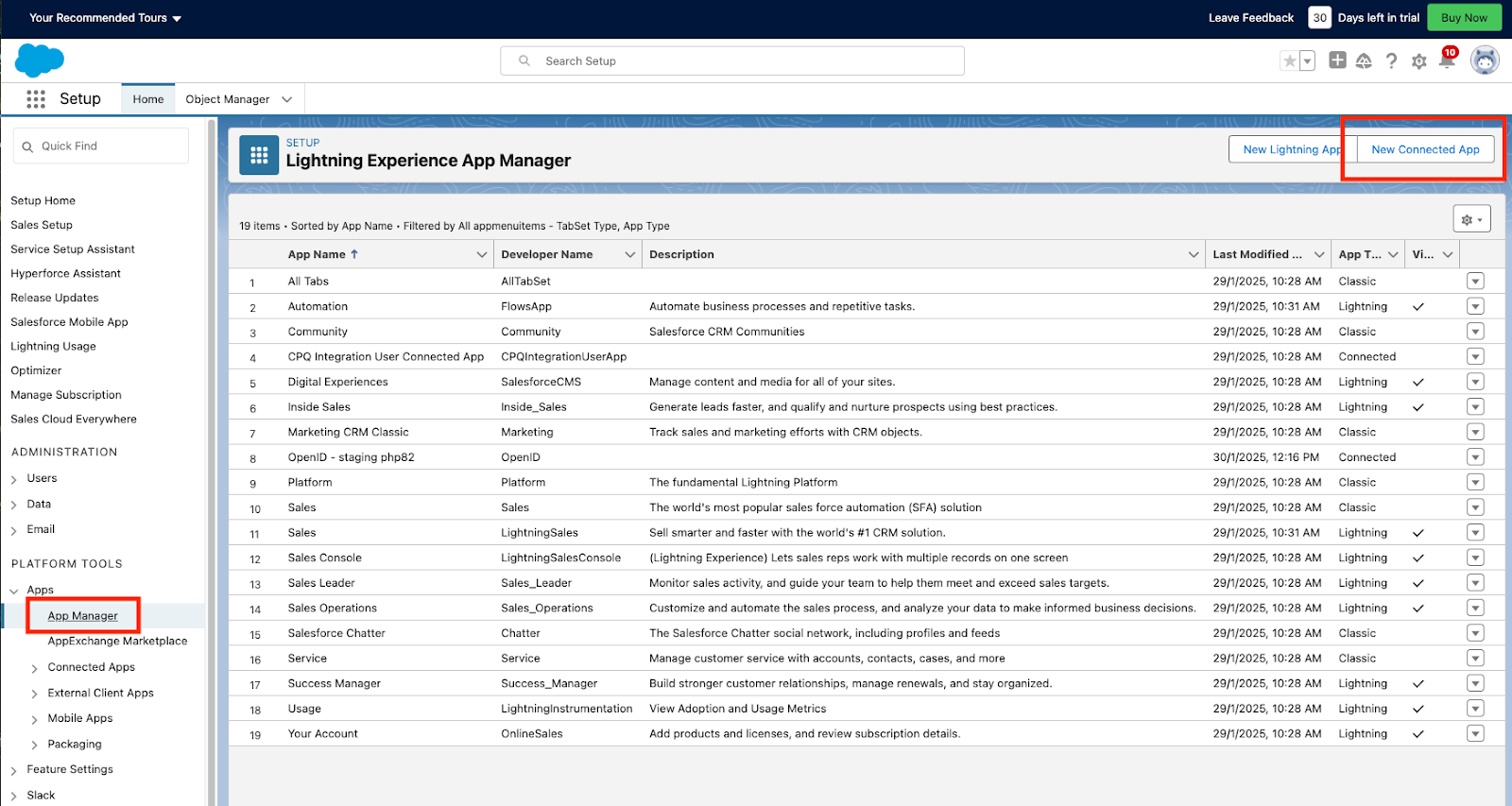
Task: Sort by App Name column header
Action: point(323,254)
